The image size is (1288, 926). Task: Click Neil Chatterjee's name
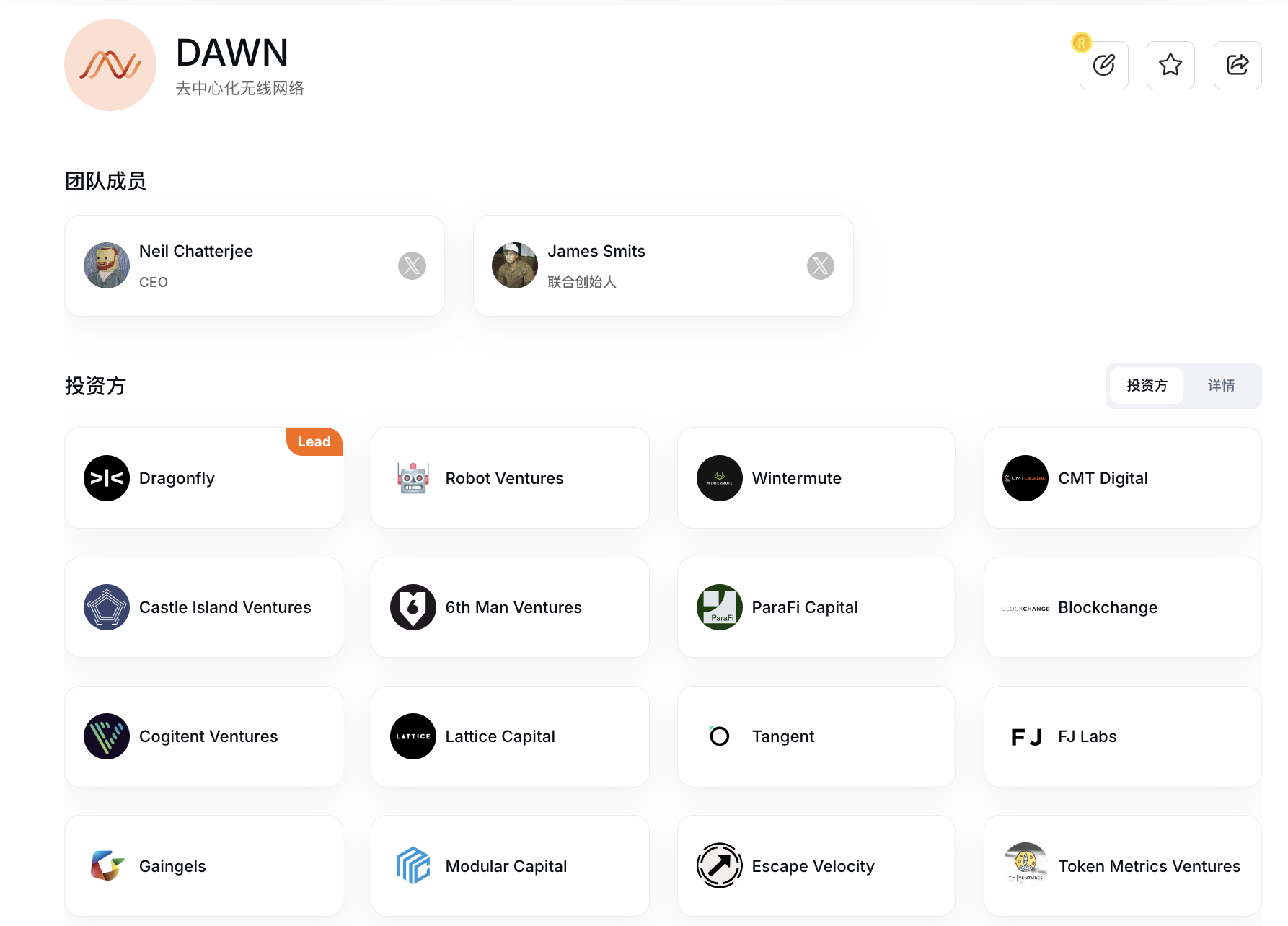(196, 251)
